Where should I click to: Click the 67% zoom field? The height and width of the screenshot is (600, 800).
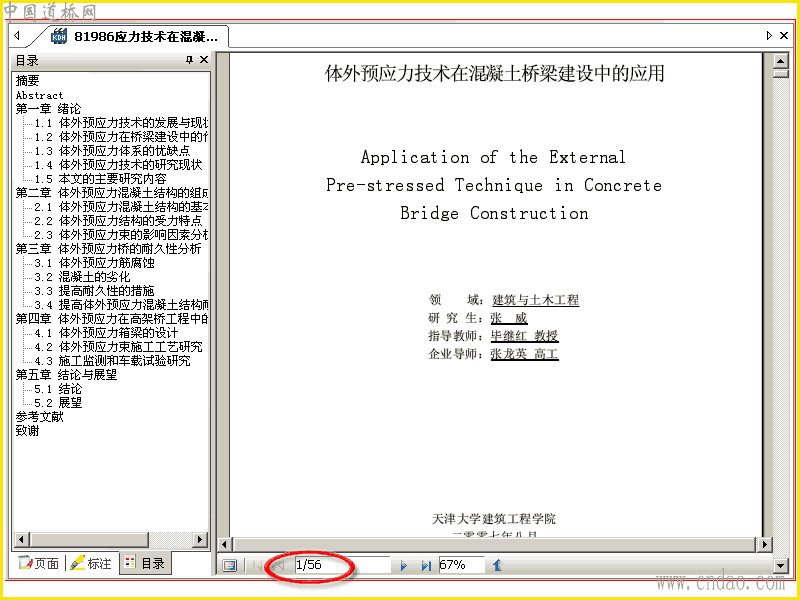pyautogui.click(x=461, y=565)
